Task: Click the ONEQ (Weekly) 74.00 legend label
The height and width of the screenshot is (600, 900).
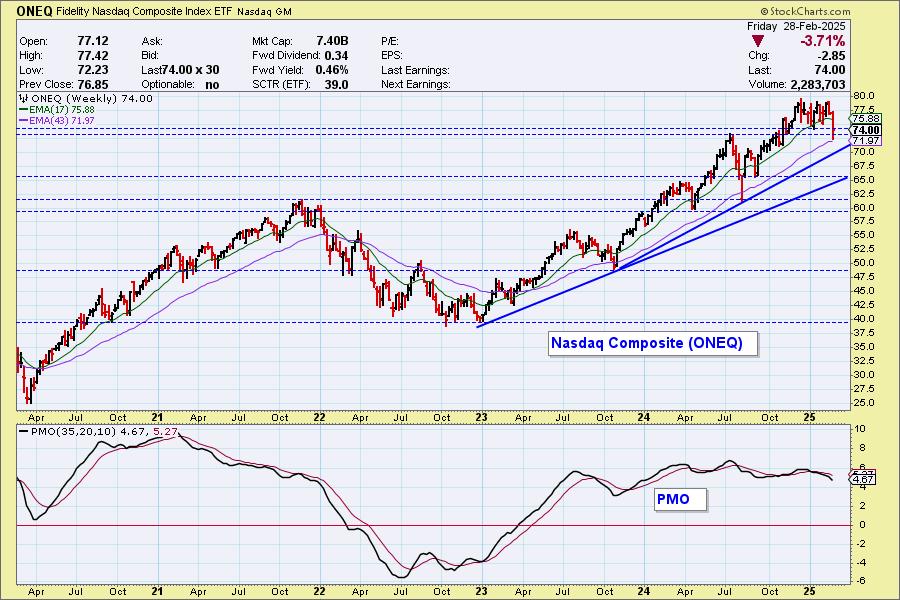Action: click(87, 99)
